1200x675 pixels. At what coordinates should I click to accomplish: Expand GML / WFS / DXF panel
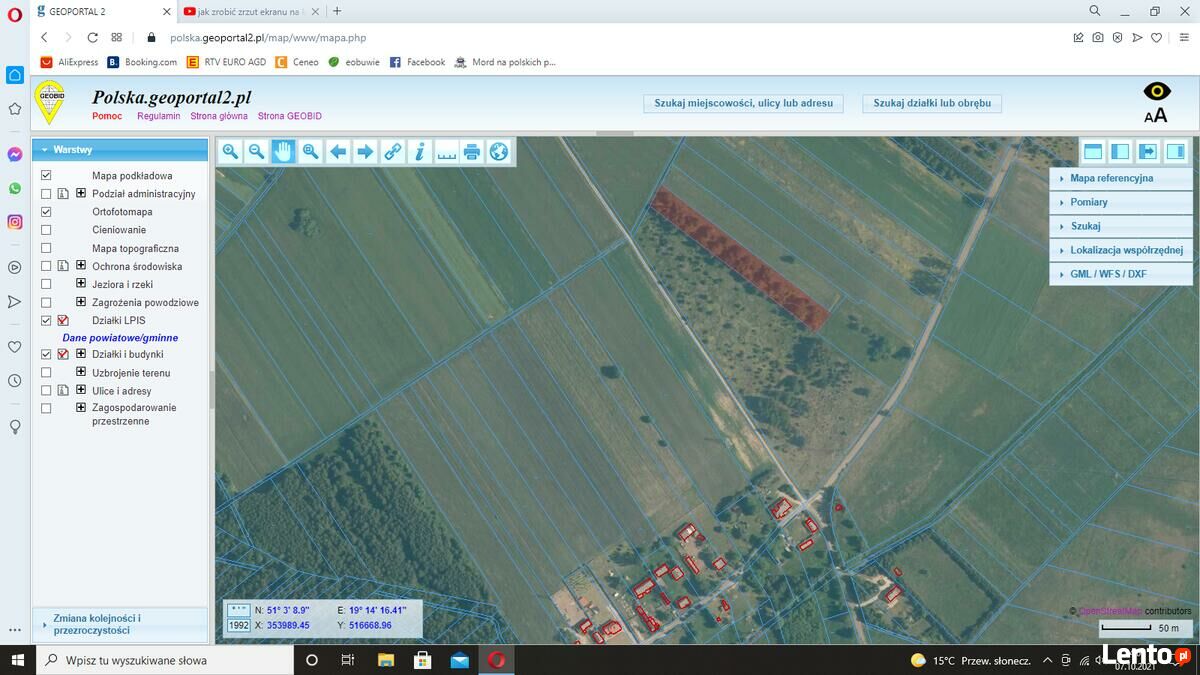(x=1120, y=274)
